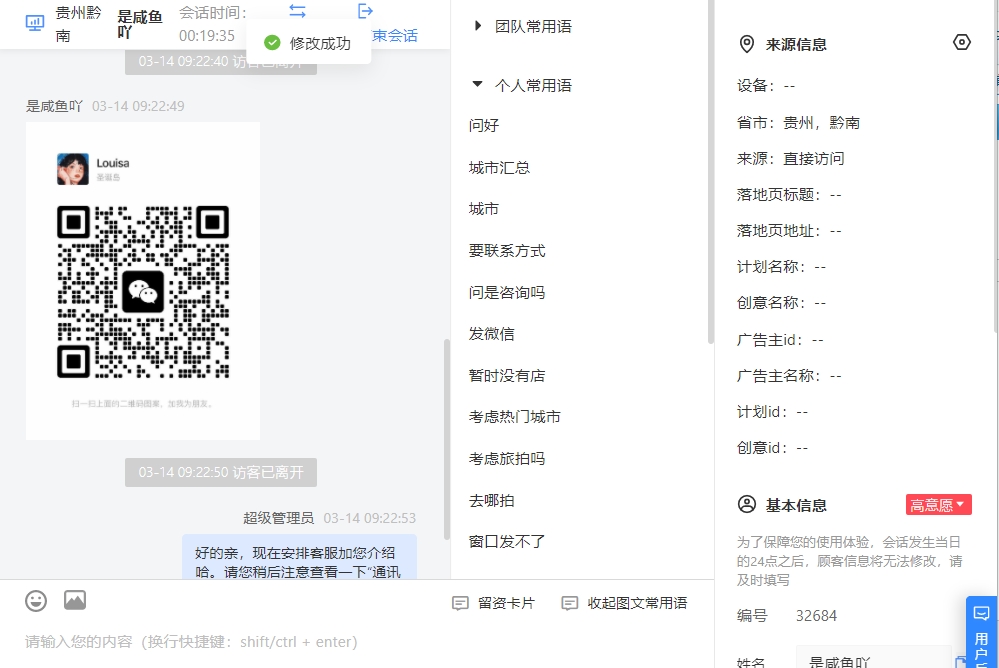Click the 好的亲 reply message bubble
This screenshot has width=999, height=668.
tap(299, 557)
